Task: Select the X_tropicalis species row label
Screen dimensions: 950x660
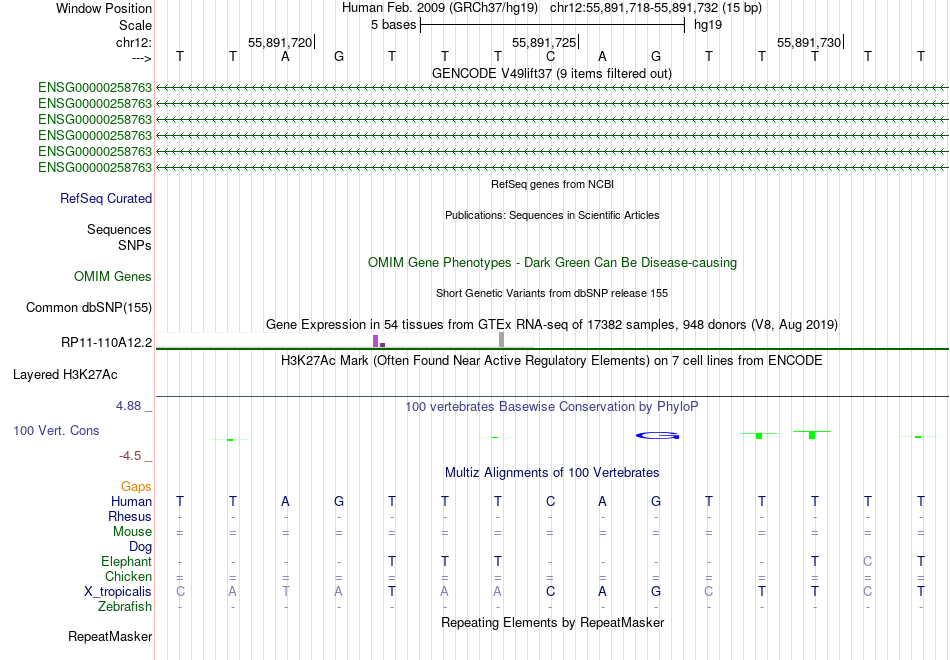Action: pos(118,592)
